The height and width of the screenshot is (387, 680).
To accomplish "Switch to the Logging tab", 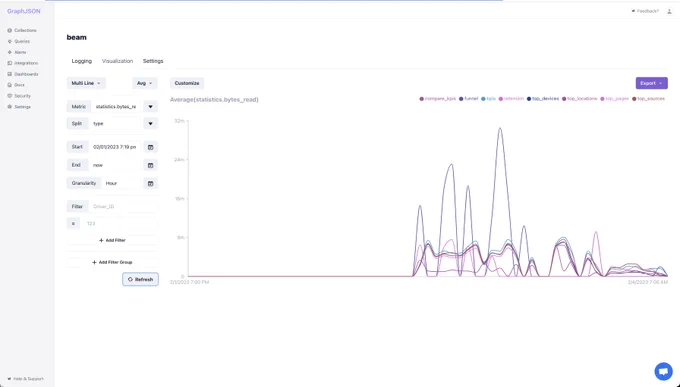I will pos(82,61).
